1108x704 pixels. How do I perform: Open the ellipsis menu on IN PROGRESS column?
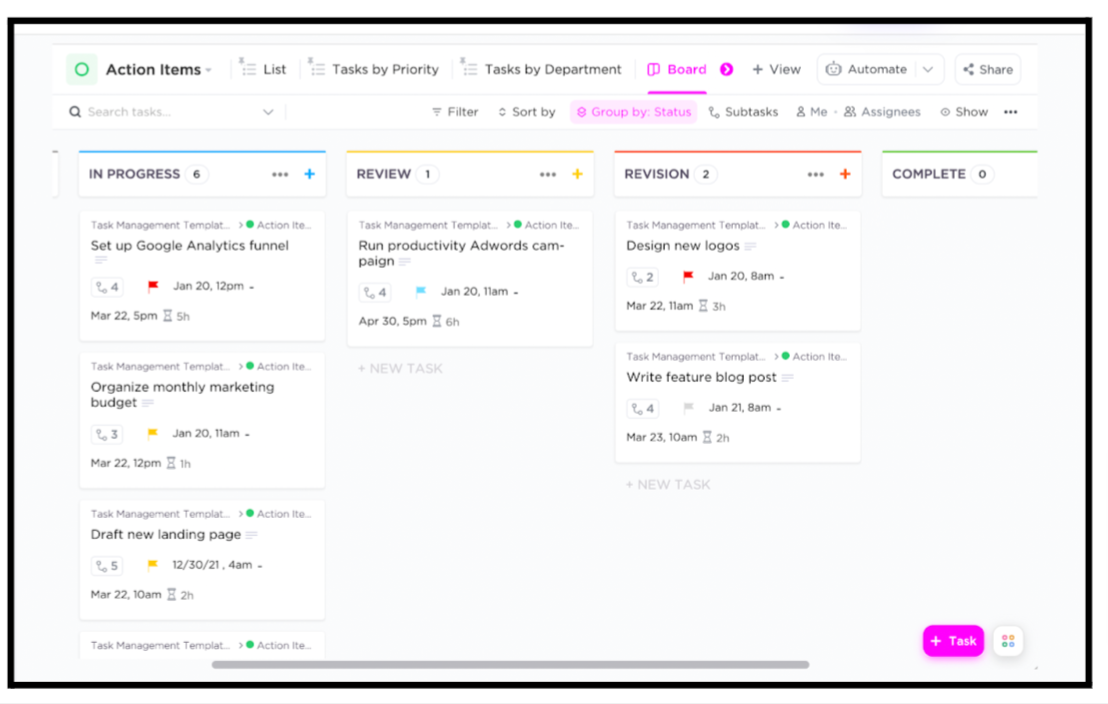[x=281, y=173]
